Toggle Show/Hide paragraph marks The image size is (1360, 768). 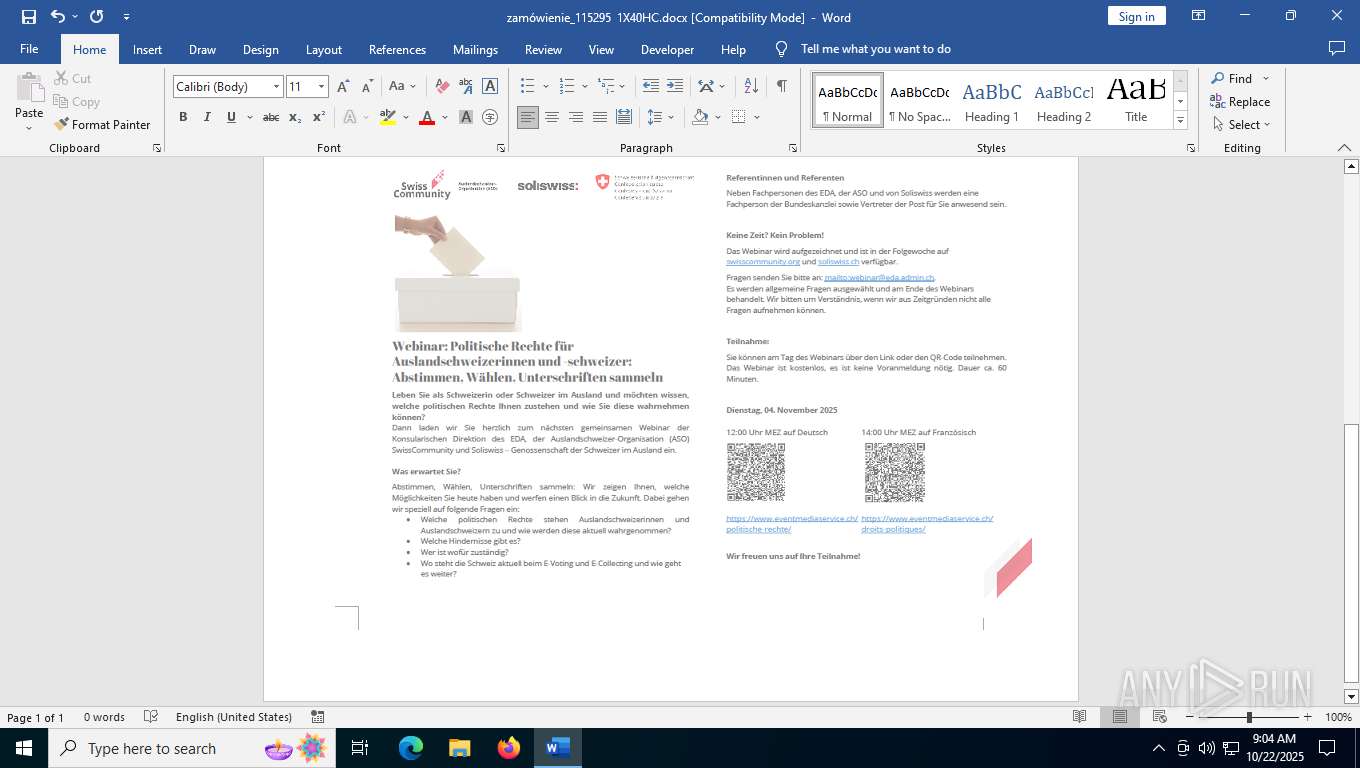click(781, 87)
